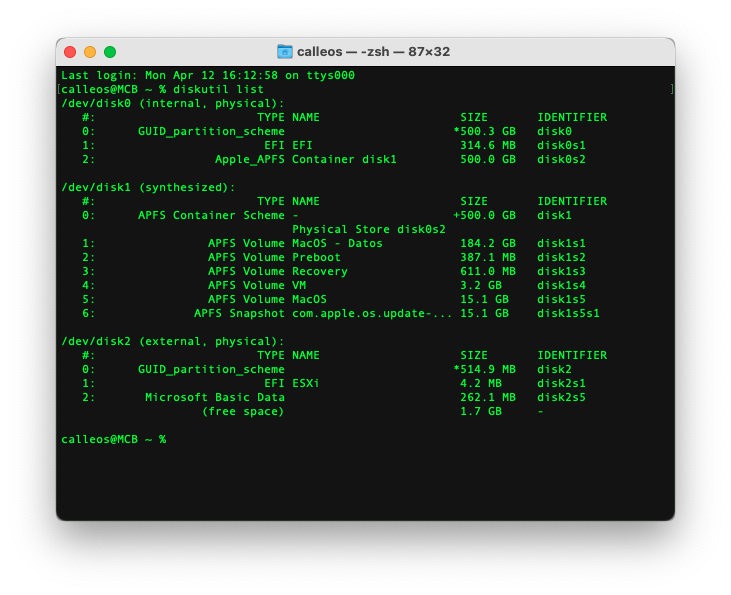Click 'Apple_APFS Container disk1' row text
Screen dimensions: 731x595
coord(306,159)
